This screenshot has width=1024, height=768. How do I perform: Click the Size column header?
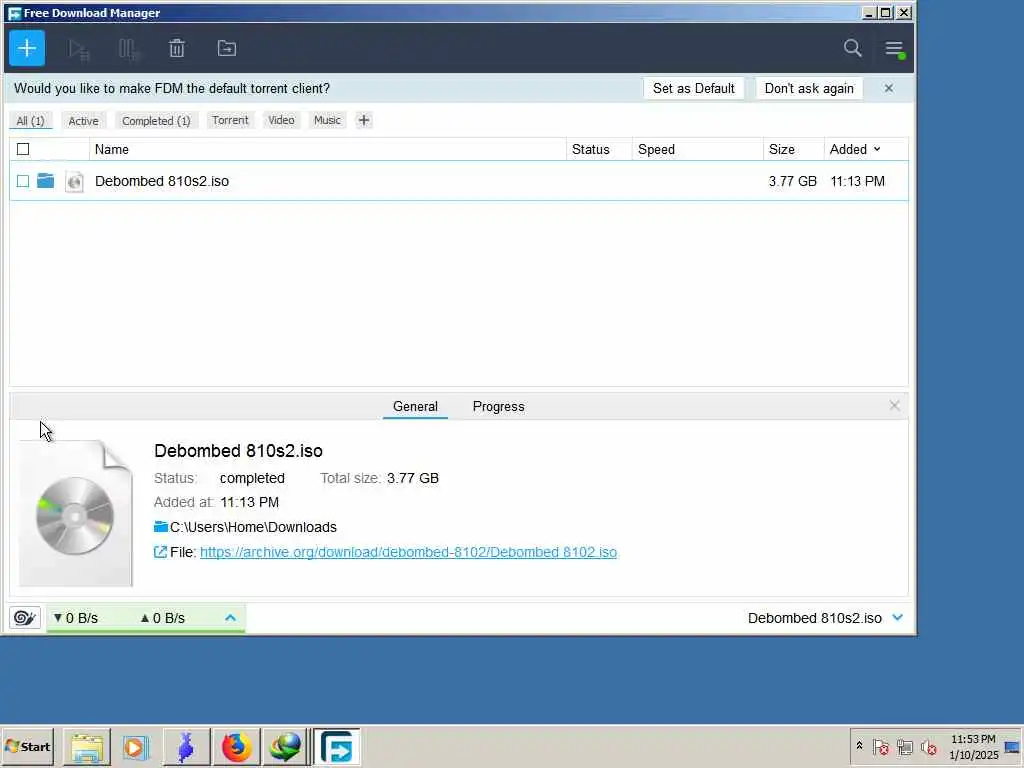tap(793, 150)
